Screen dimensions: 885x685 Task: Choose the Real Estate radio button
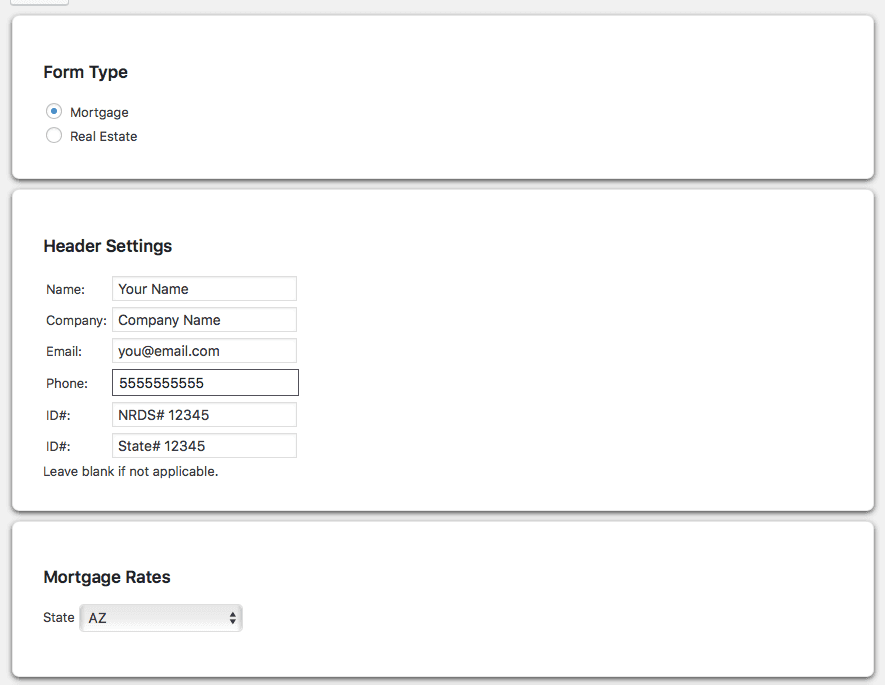pos(54,135)
